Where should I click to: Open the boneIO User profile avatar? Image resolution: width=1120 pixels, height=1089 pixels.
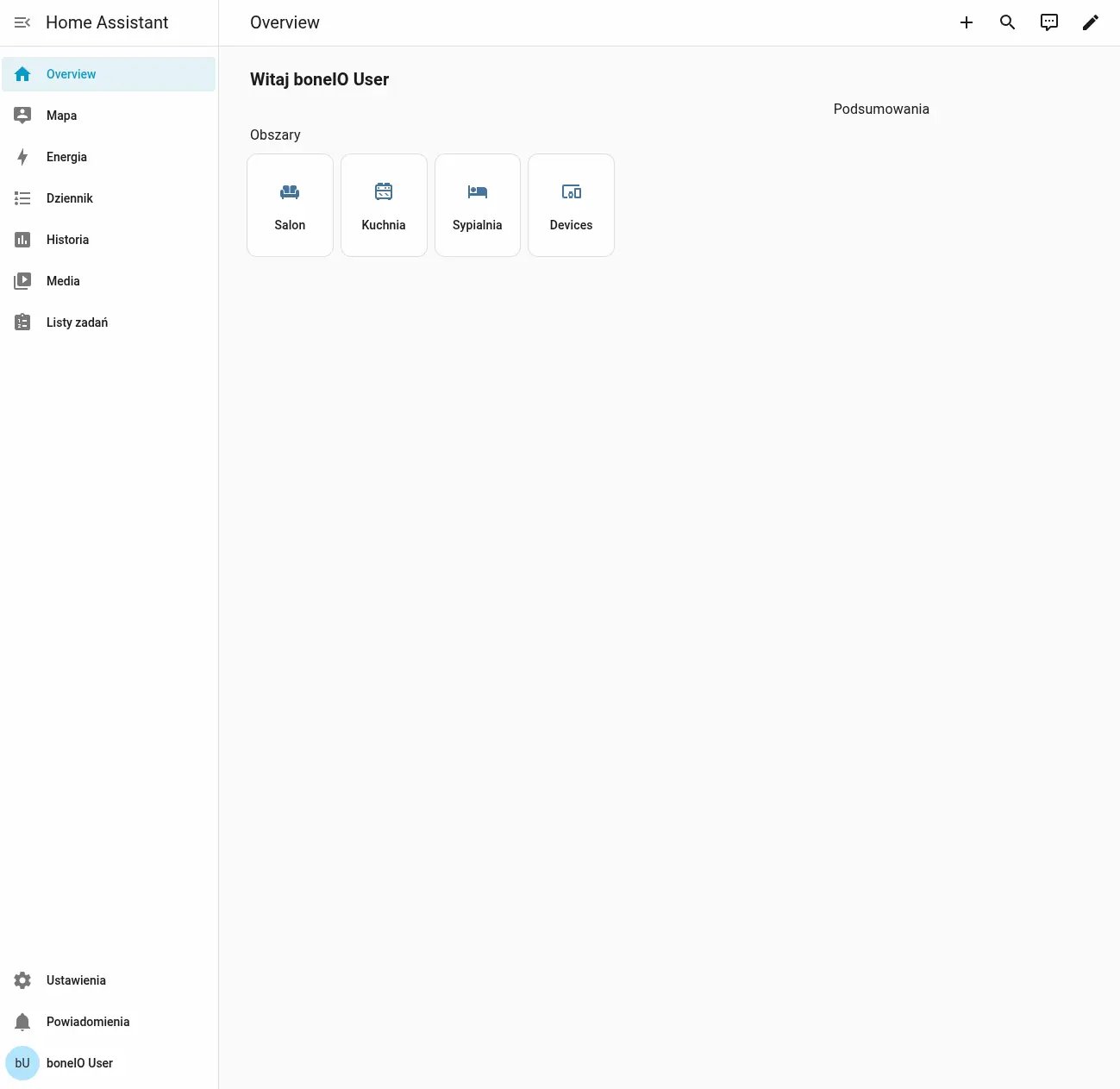tap(22, 1063)
